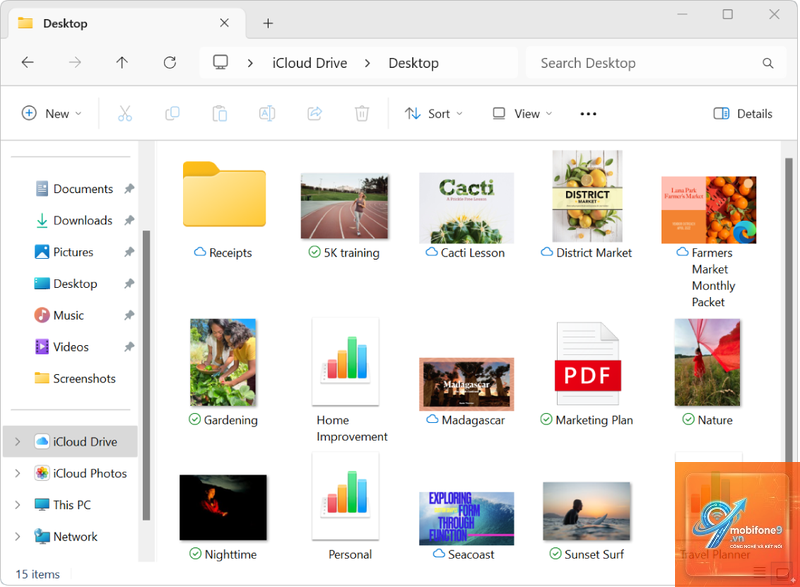Click the Cut scissors icon

coord(125,113)
